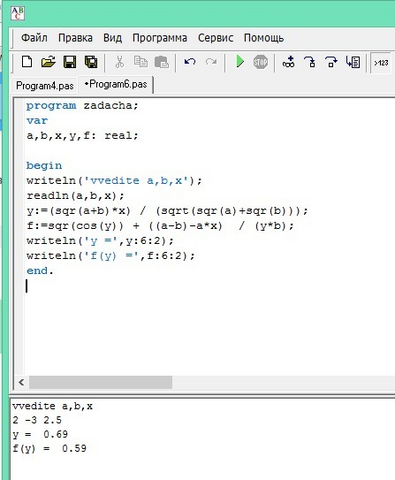Open a file with the folder icon
395x480 pixels.
click(48, 62)
